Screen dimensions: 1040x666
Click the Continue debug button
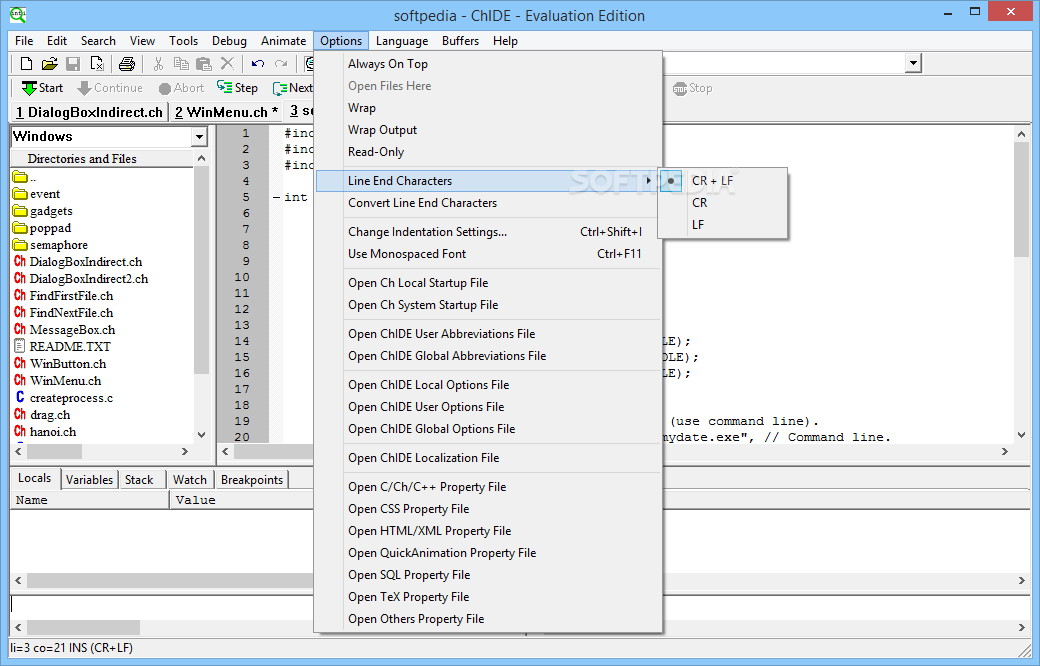tap(109, 88)
